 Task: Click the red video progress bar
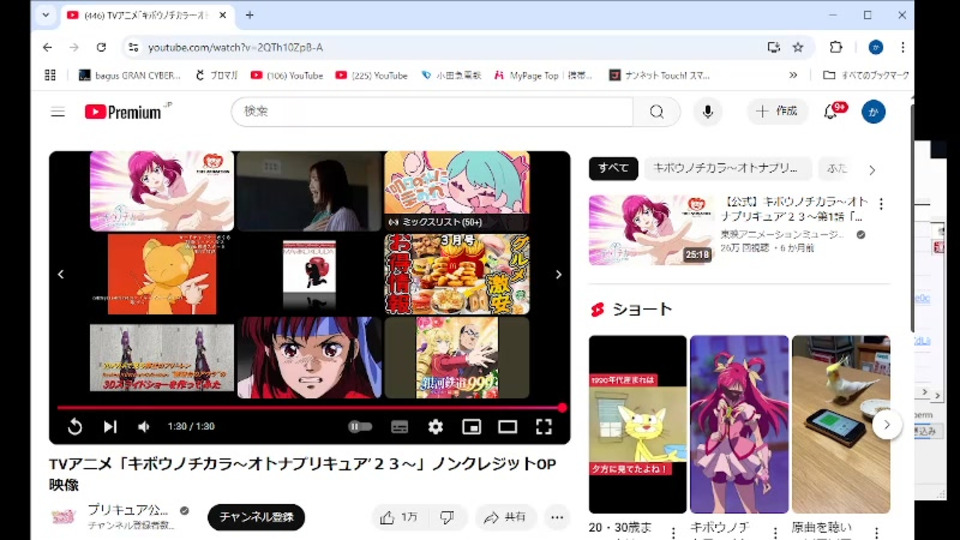click(310, 407)
